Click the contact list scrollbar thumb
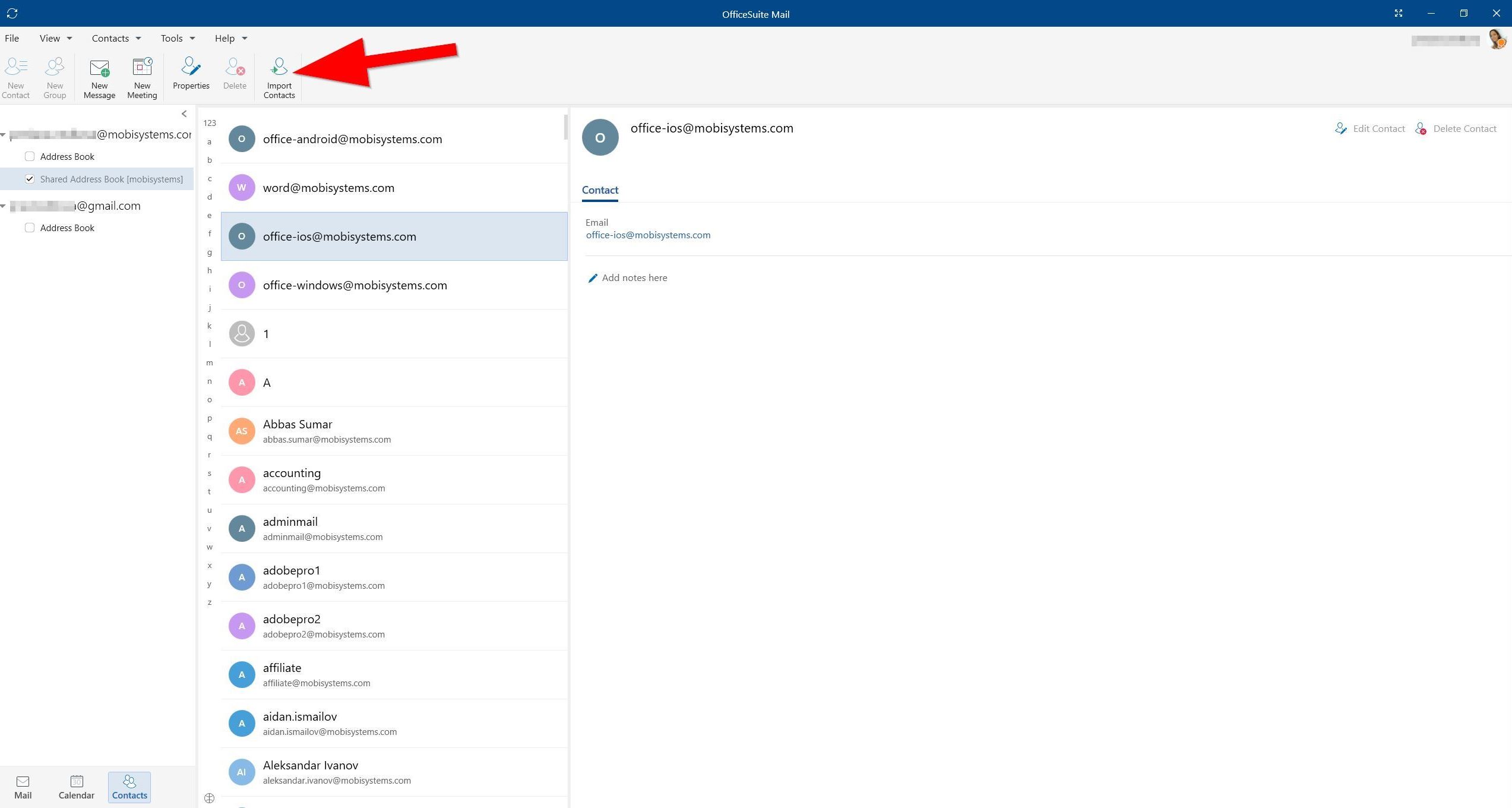The height and width of the screenshot is (808, 1512). click(x=565, y=127)
